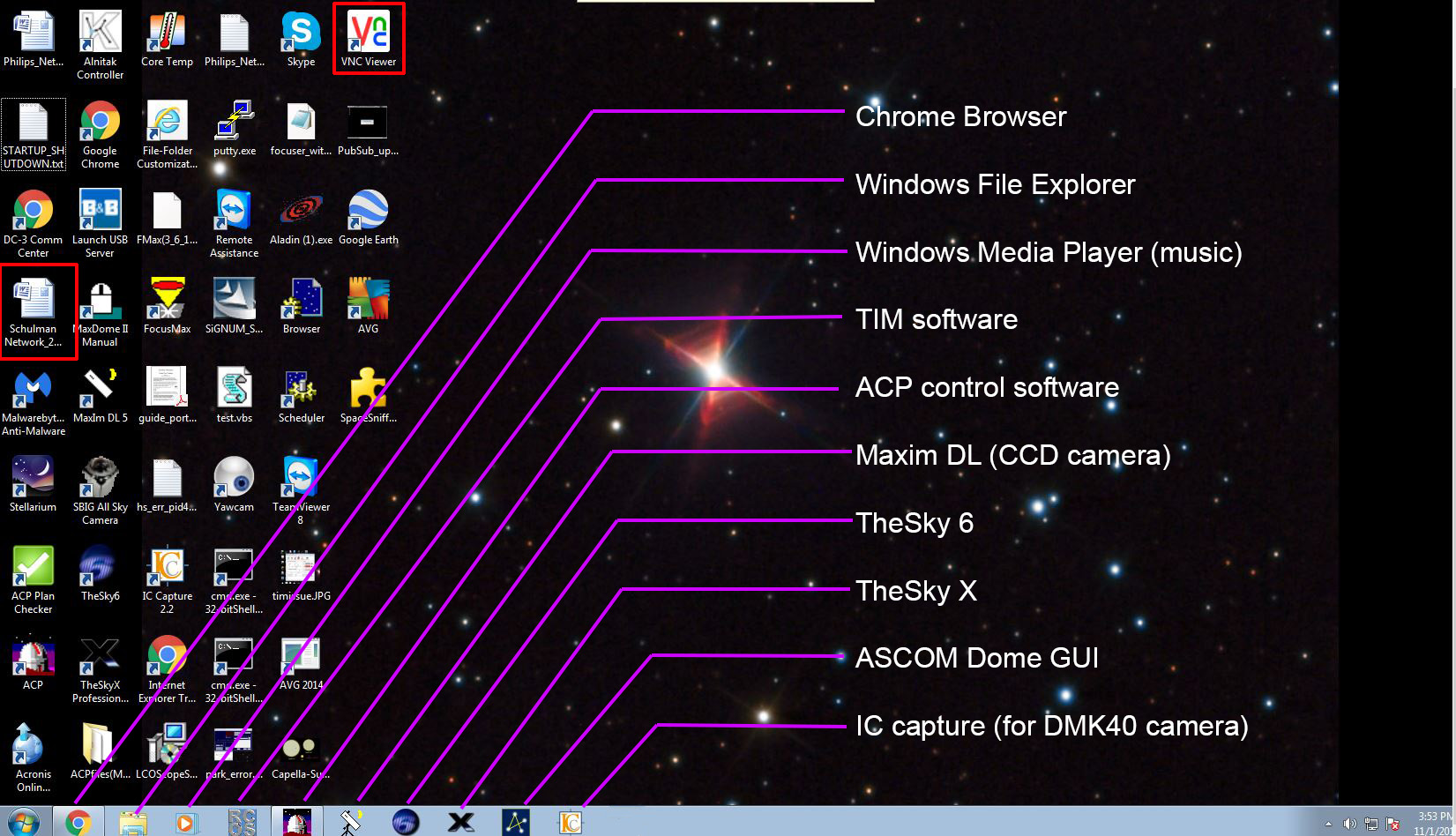Screen dimensions: 1456x836
Task: Open the SBIG All Sky Camera shortcut
Action: pos(100,490)
